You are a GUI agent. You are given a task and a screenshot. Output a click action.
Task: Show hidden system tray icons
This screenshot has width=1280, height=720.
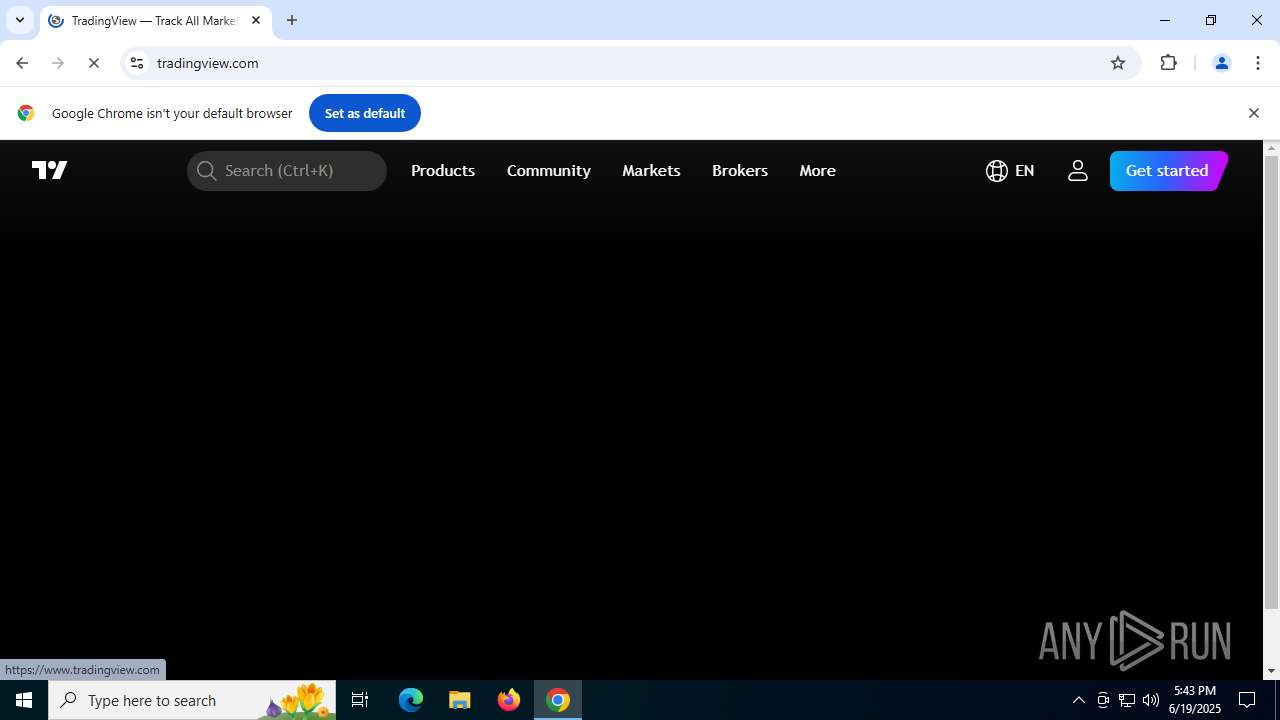pos(1078,700)
